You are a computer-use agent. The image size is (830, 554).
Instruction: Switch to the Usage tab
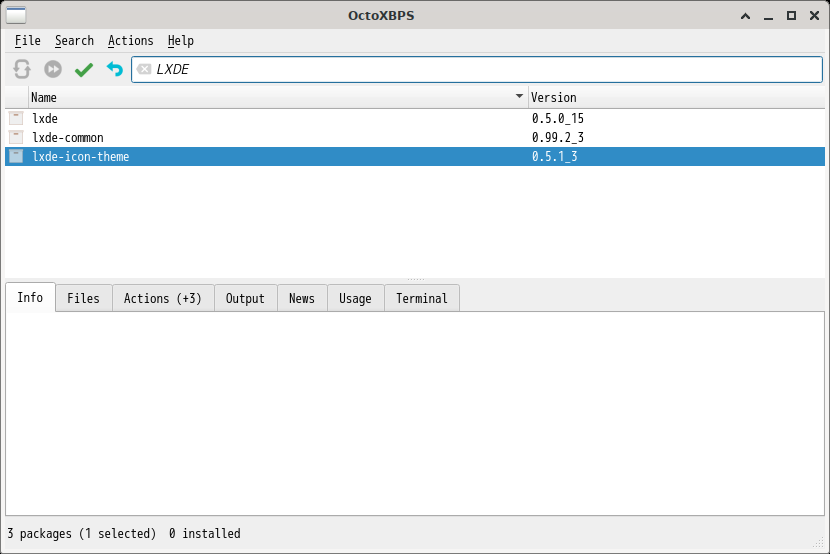[355, 298]
